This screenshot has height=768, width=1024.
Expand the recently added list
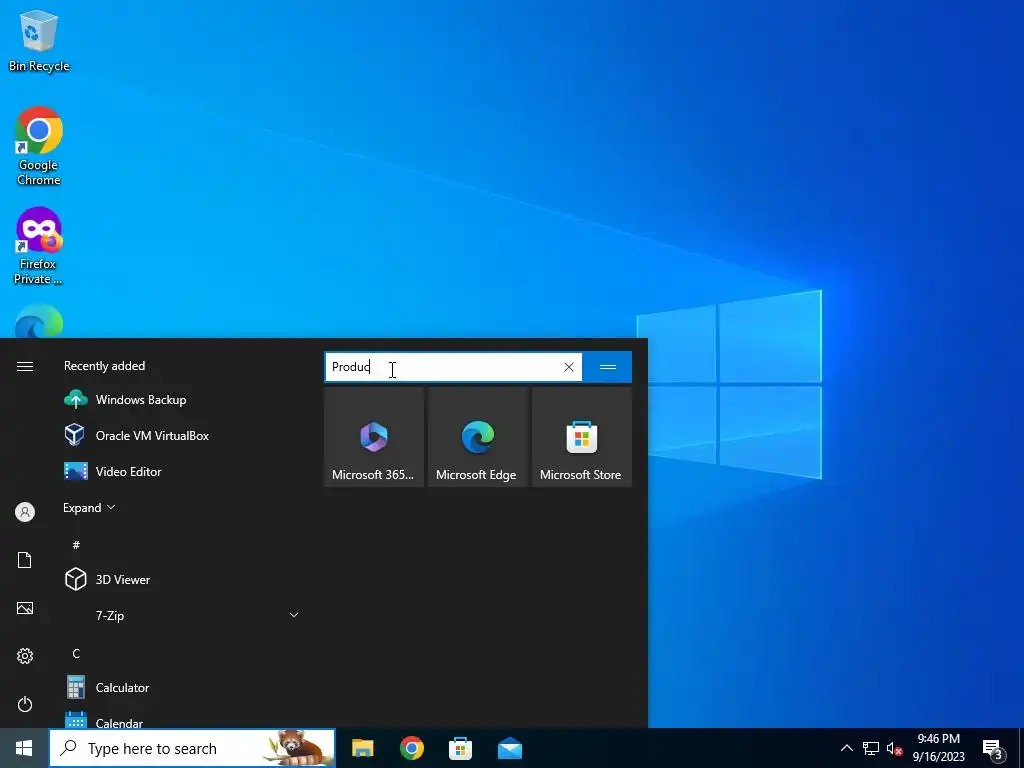(89, 507)
